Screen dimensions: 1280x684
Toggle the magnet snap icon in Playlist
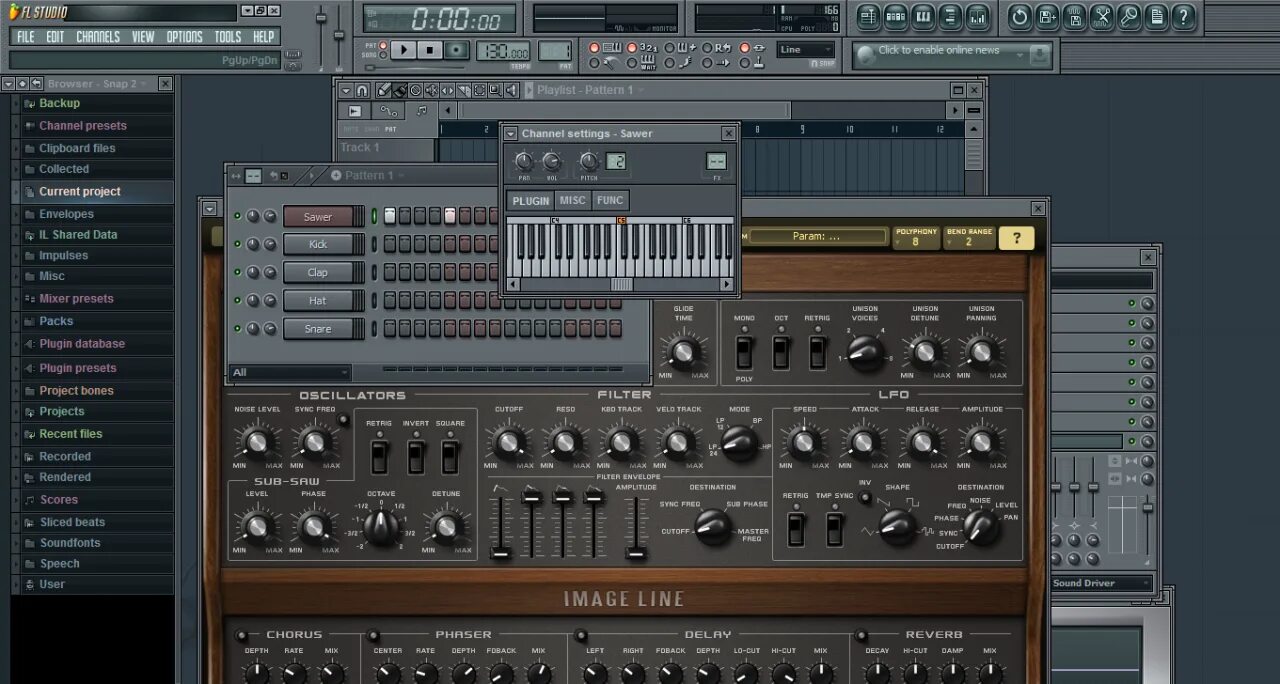click(x=362, y=90)
